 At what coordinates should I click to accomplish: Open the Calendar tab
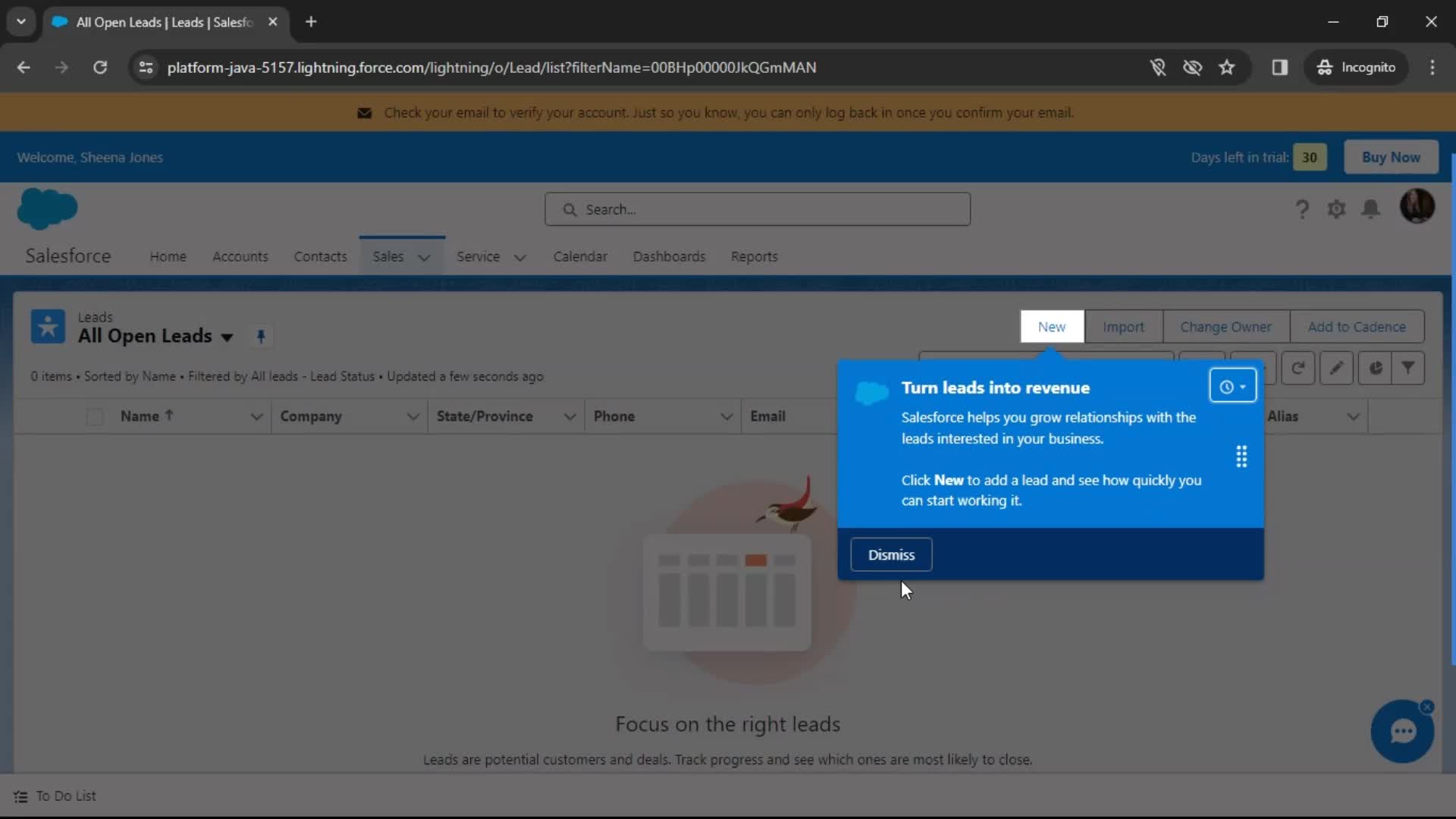tap(580, 257)
